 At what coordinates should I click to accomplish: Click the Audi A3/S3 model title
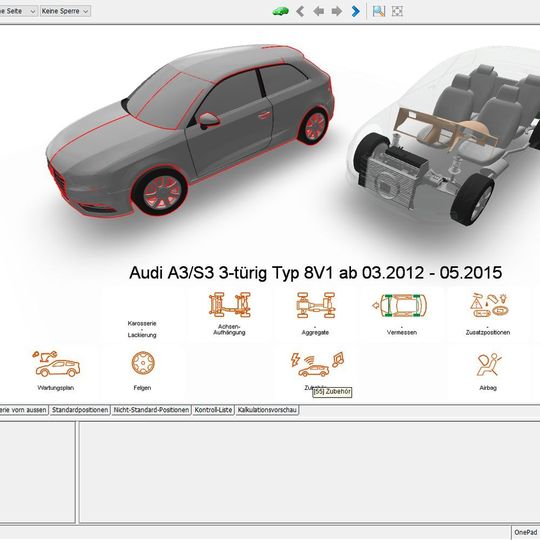pos(315,272)
